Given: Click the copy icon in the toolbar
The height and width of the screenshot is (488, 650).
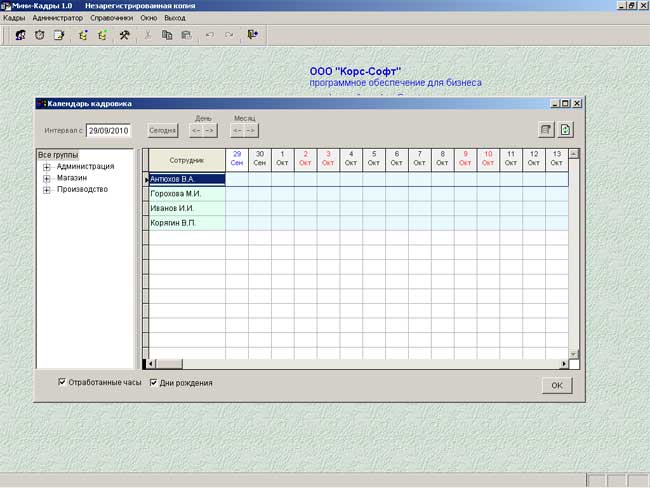Looking at the screenshot, I should tap(167, 35).
